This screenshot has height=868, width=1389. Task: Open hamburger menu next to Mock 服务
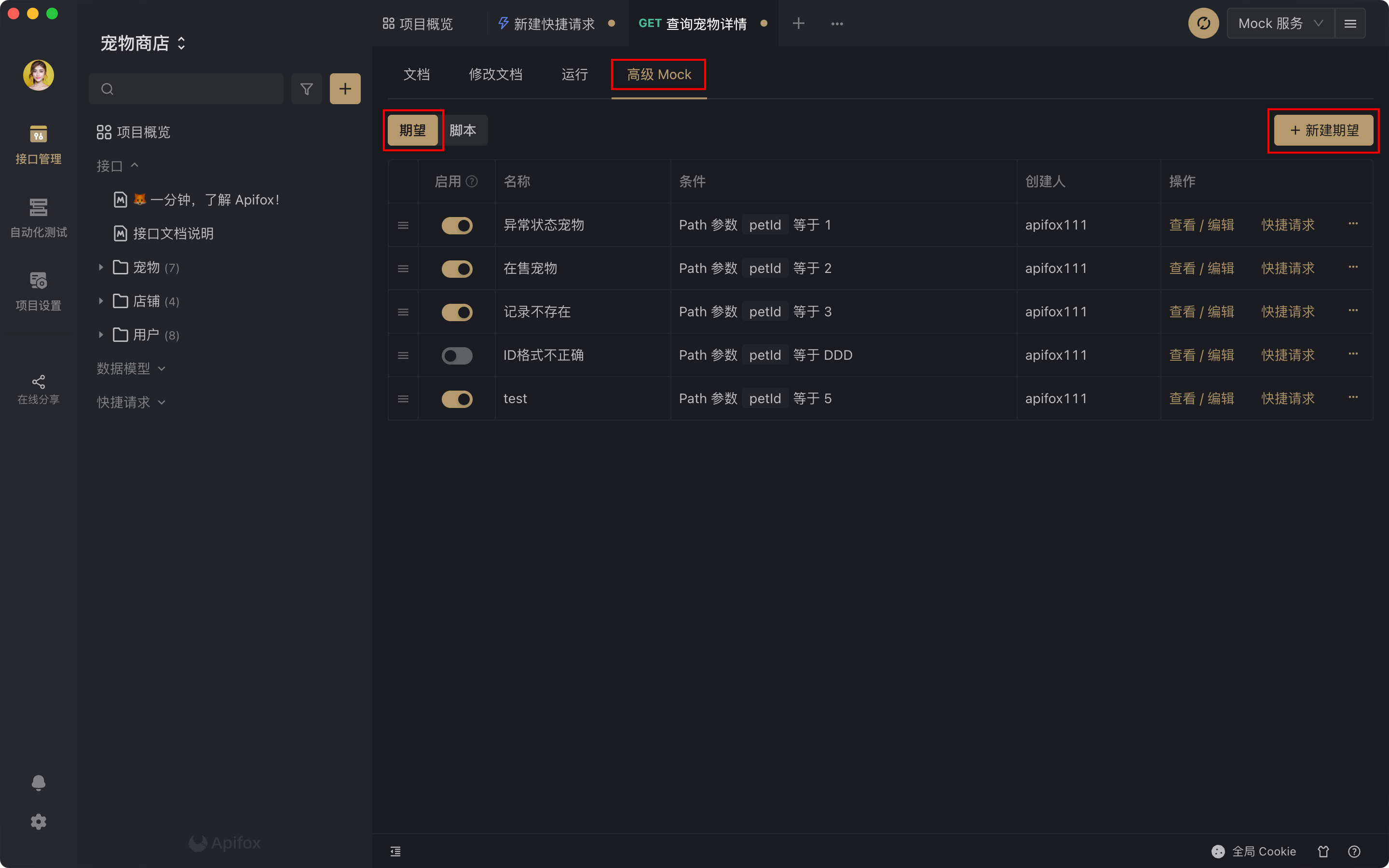pos(1350,24)
